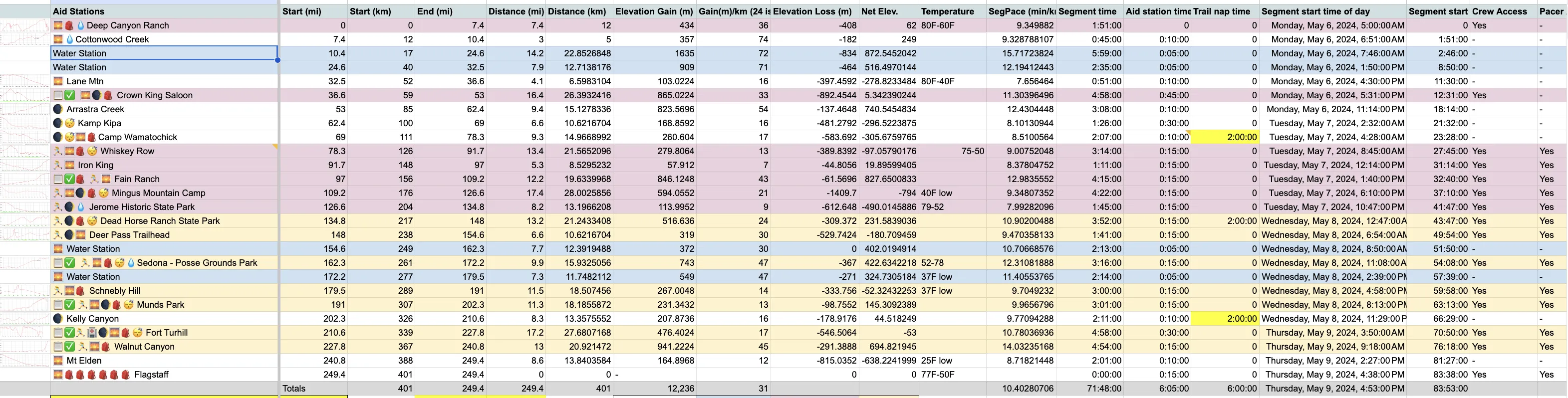Screen dimensions: 1568x398
Task: Click the clipboard icon in Walnut Canyon row
Action: 58,347
